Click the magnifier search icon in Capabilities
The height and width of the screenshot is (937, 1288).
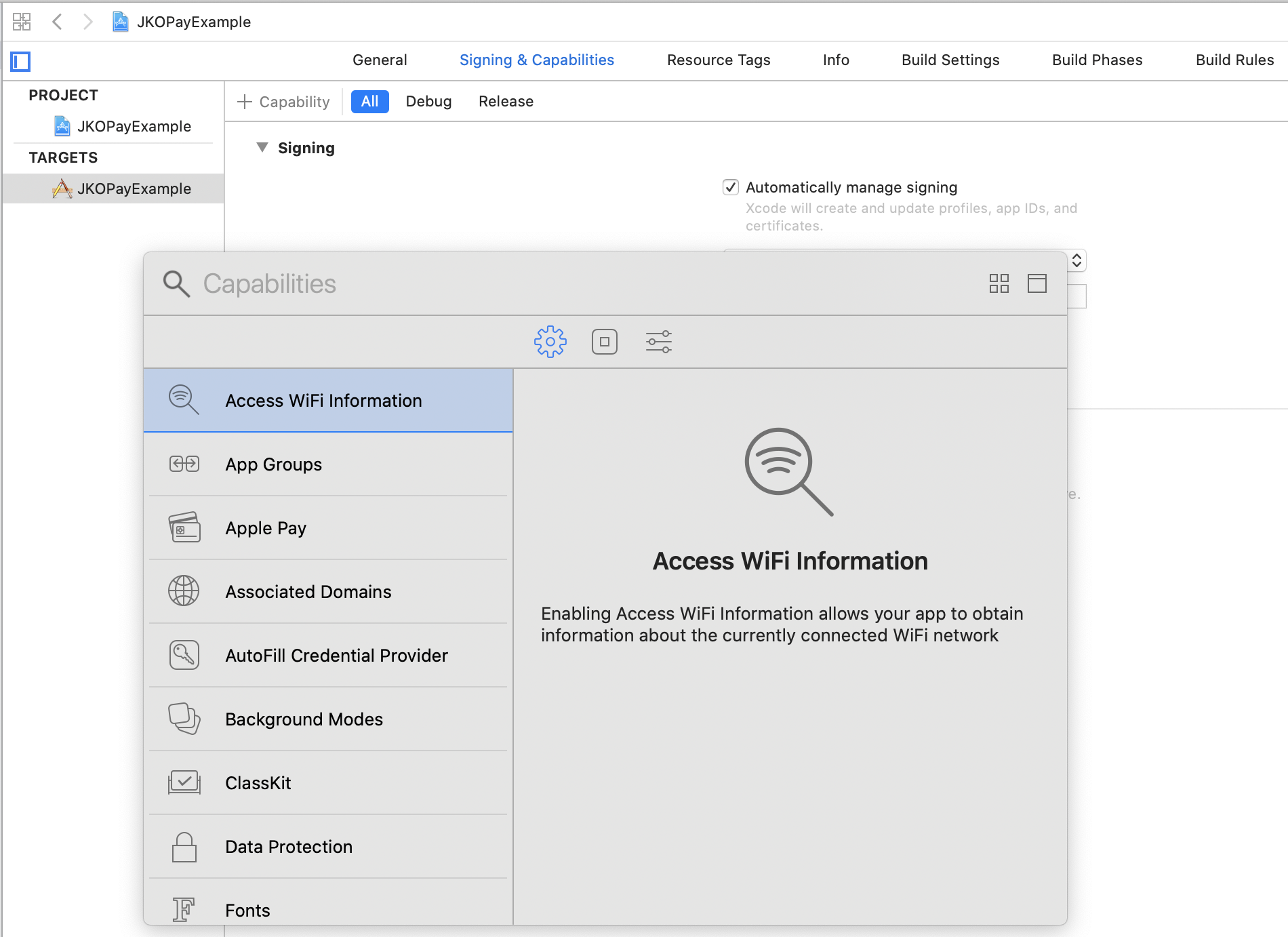[x=176, y=283]
